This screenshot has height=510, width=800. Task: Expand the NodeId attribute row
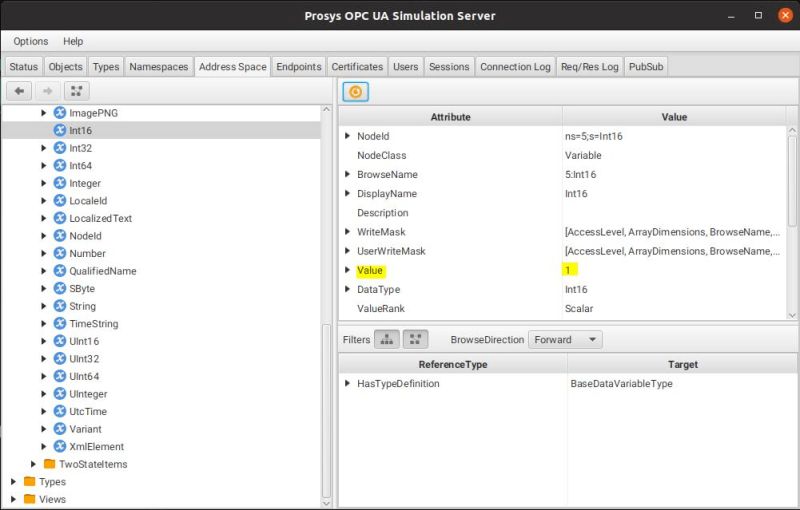[347, 136]
